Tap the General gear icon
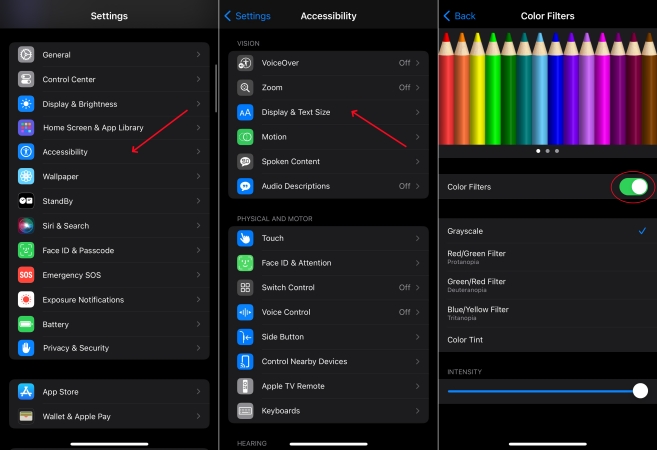 (26, 54)
